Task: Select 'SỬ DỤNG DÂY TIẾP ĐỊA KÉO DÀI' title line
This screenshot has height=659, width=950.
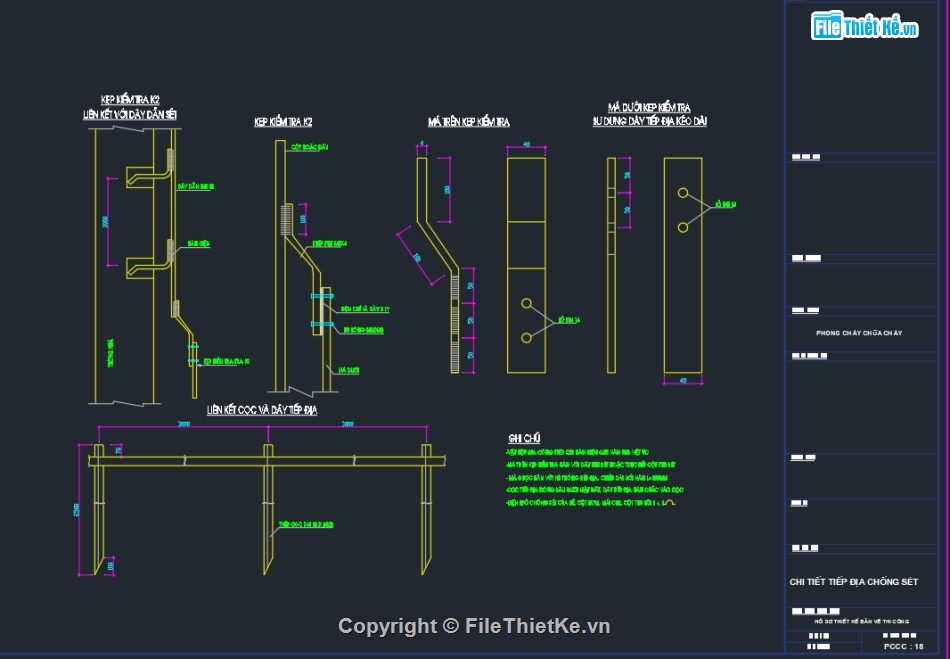Action: point(649,121)
